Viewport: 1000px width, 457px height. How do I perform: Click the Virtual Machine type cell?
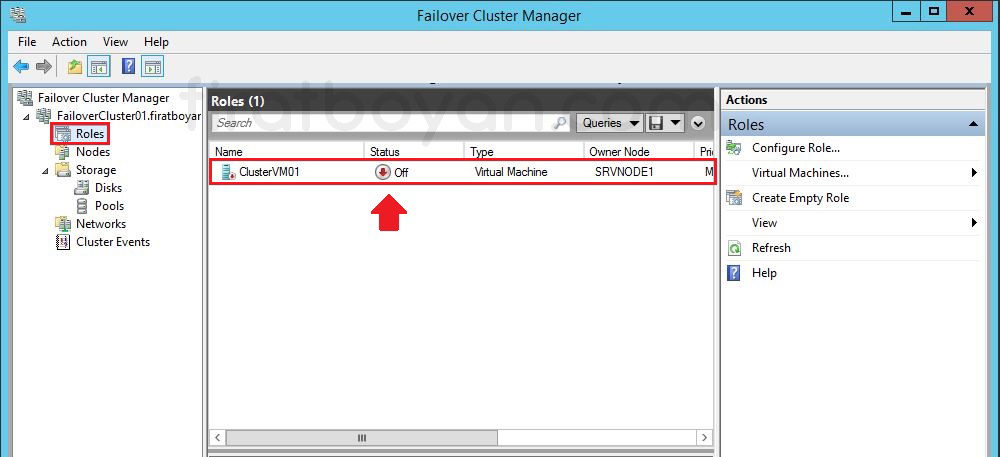click(x=511, y=172)
